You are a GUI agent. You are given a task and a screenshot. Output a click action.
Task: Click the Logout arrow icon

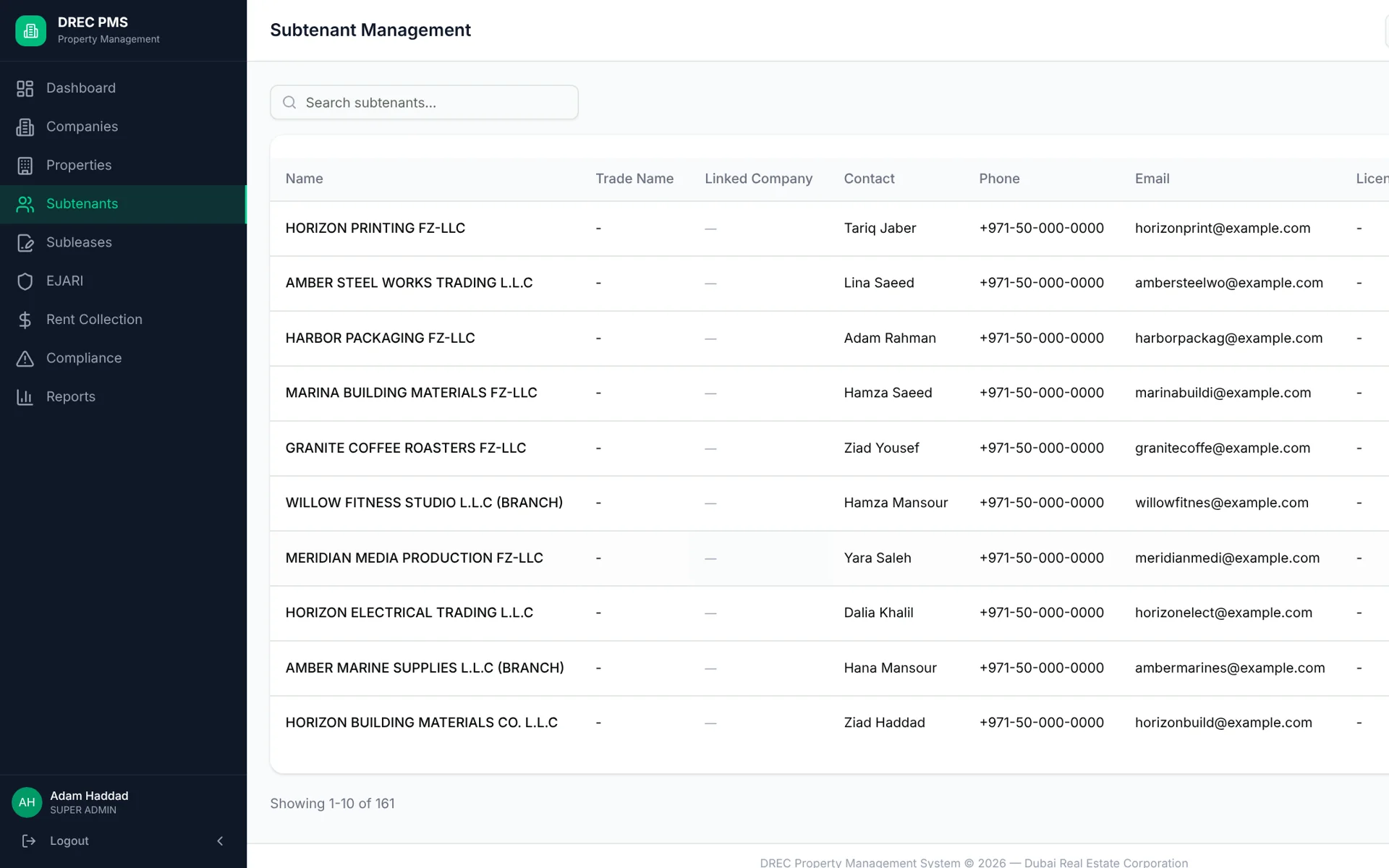pos(29,841)
